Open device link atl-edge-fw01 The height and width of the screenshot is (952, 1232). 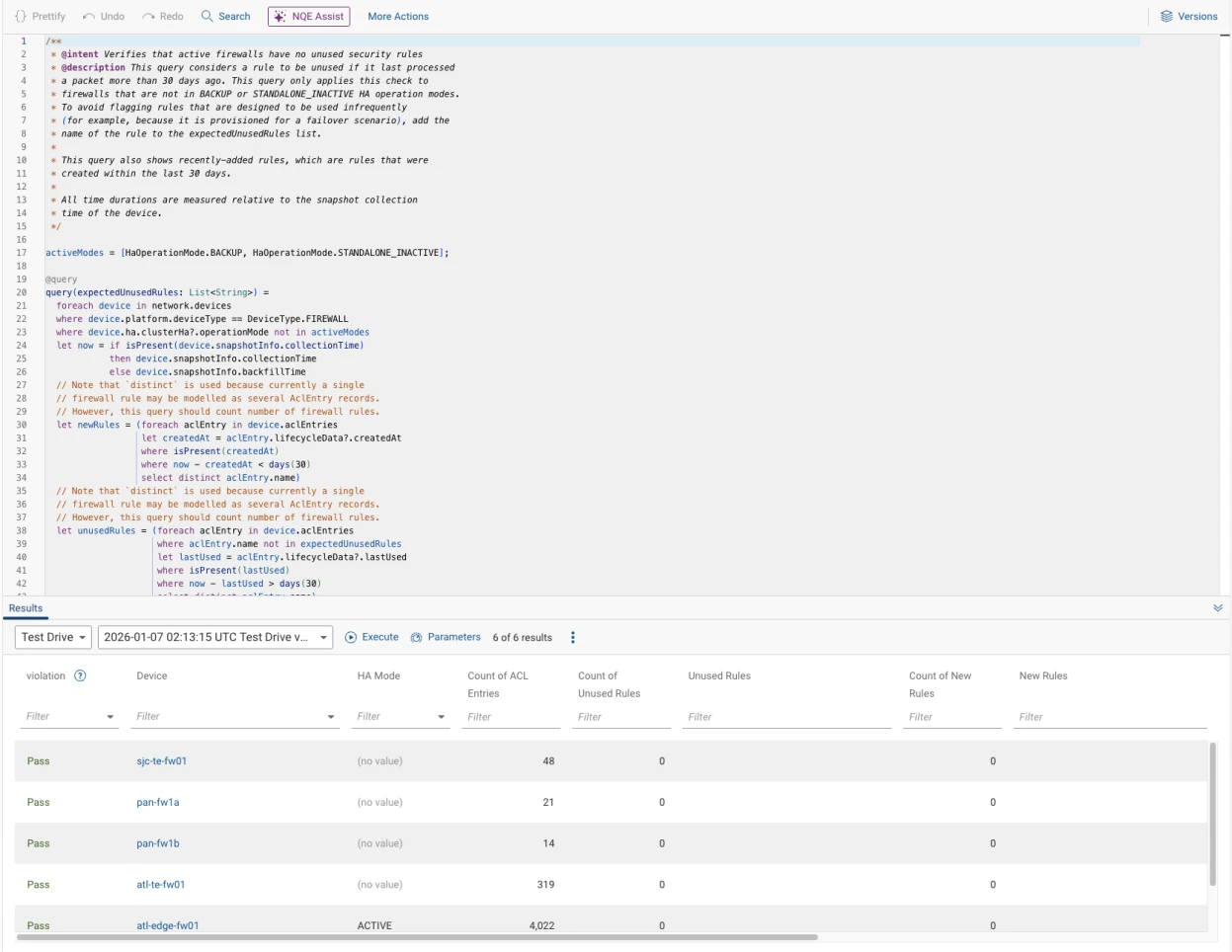[168, 926]
